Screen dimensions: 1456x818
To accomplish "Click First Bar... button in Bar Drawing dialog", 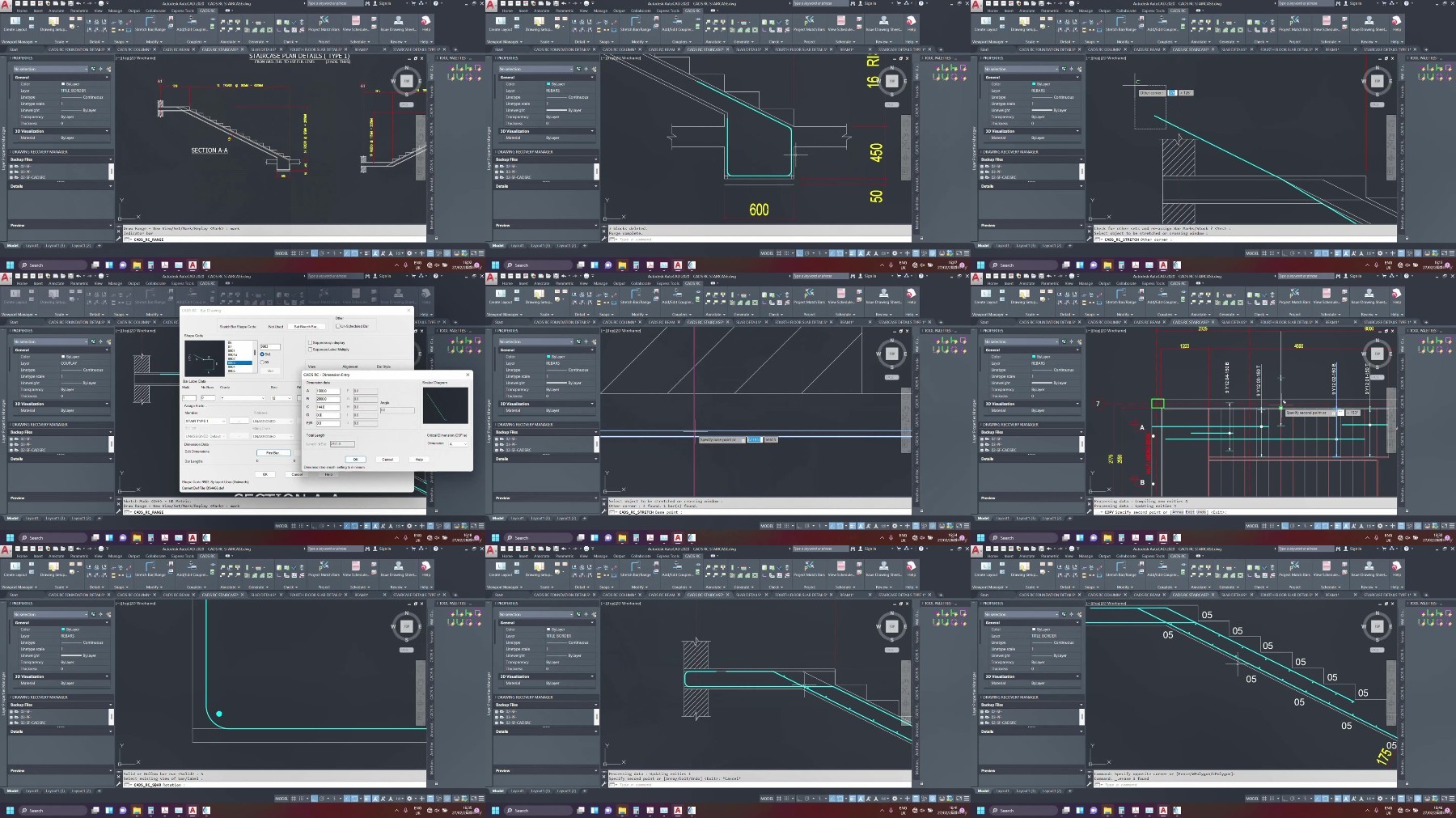I will pyautogui.click(x=273, y=452).
